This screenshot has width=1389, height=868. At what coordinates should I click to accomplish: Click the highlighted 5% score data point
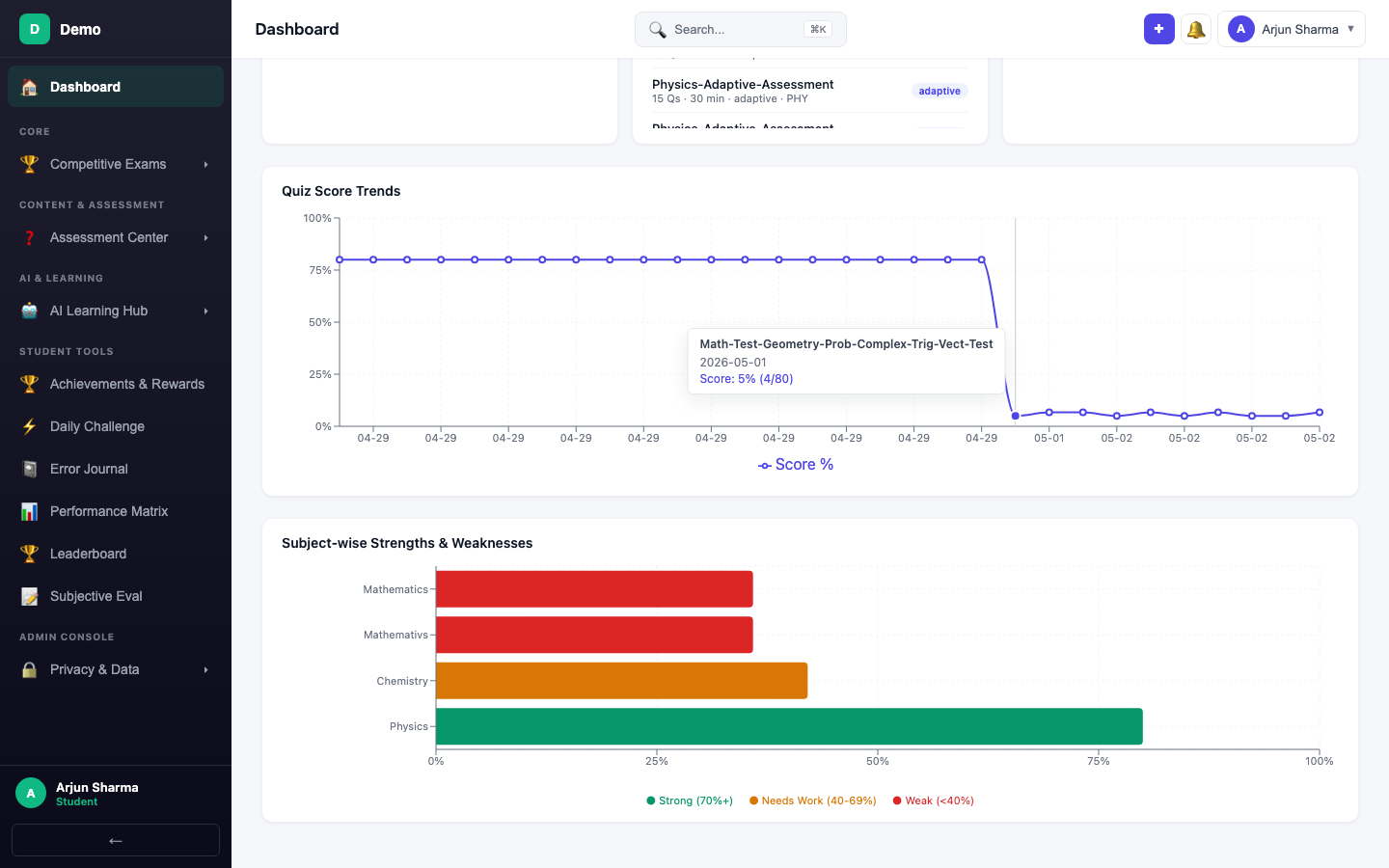point(1015,416)
